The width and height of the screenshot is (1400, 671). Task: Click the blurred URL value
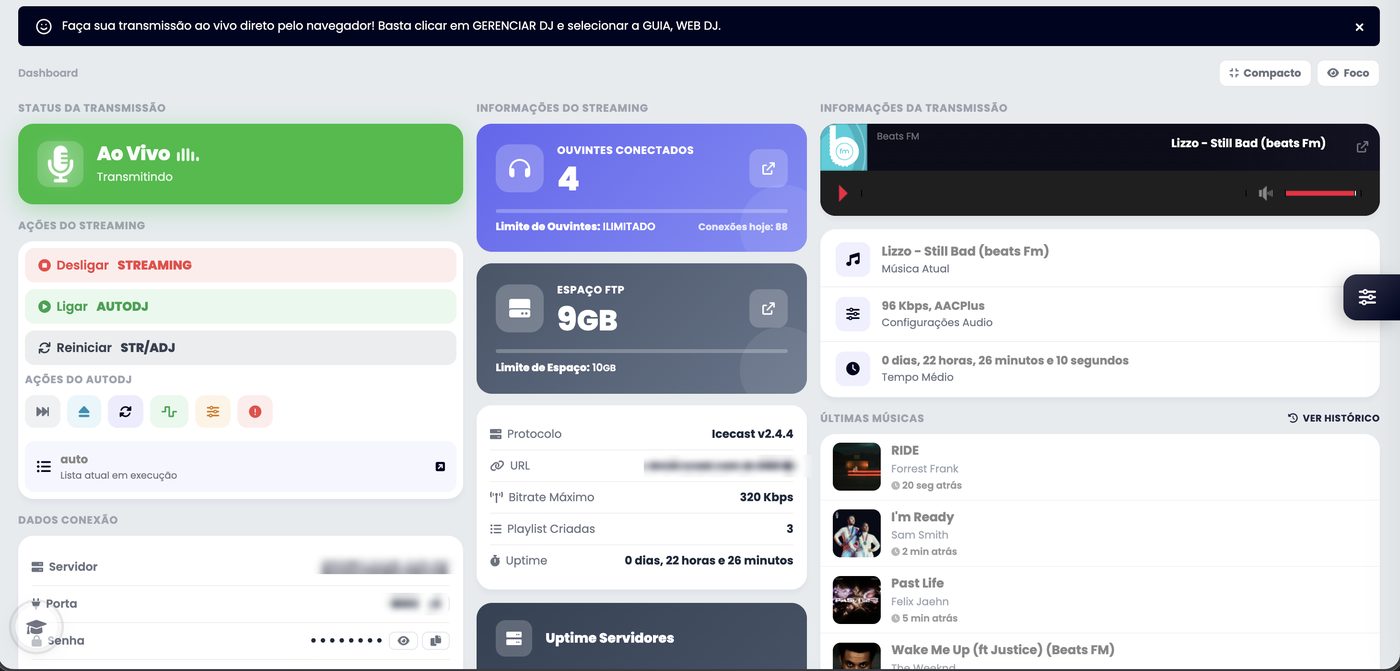pos(720,466)
